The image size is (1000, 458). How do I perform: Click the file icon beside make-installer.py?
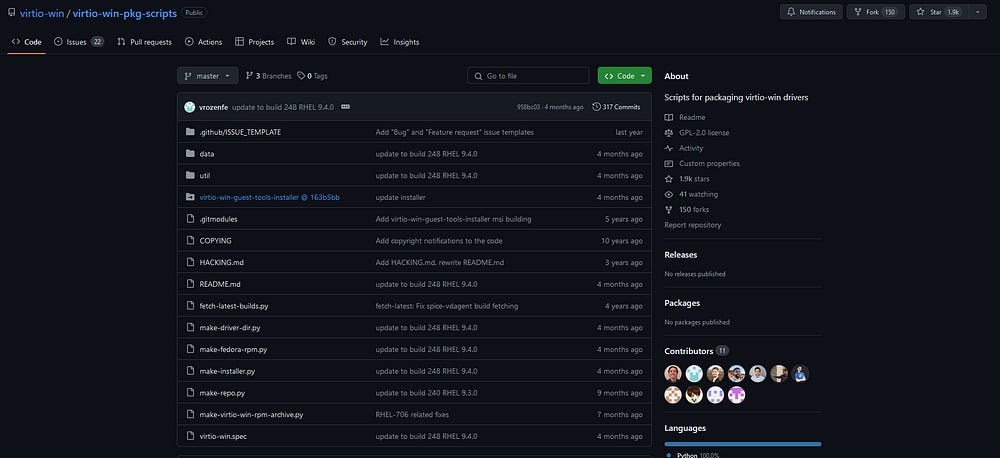click(189, 371)
